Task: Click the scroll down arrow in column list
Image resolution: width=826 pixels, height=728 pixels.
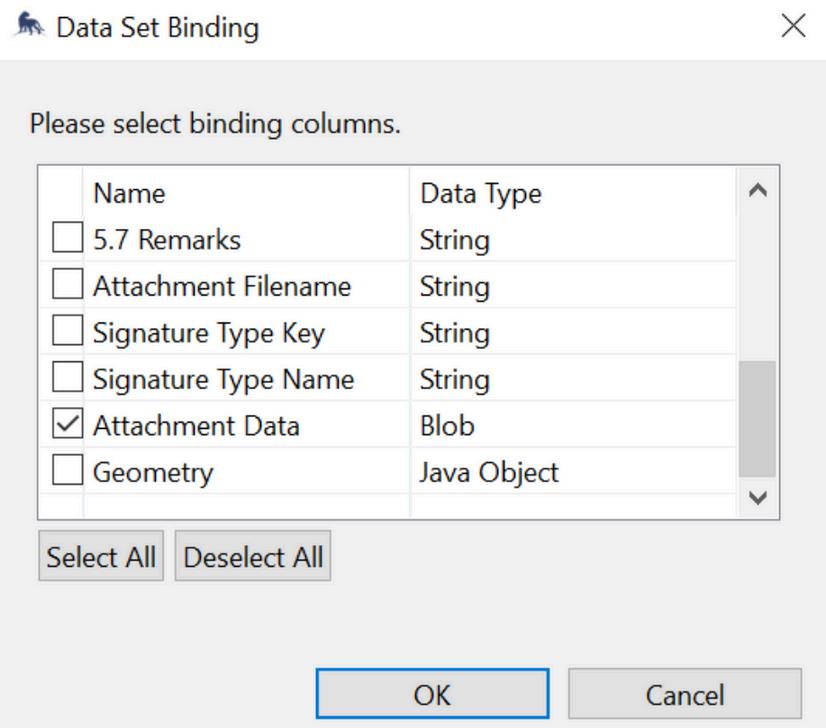Action: coord(757,497)
